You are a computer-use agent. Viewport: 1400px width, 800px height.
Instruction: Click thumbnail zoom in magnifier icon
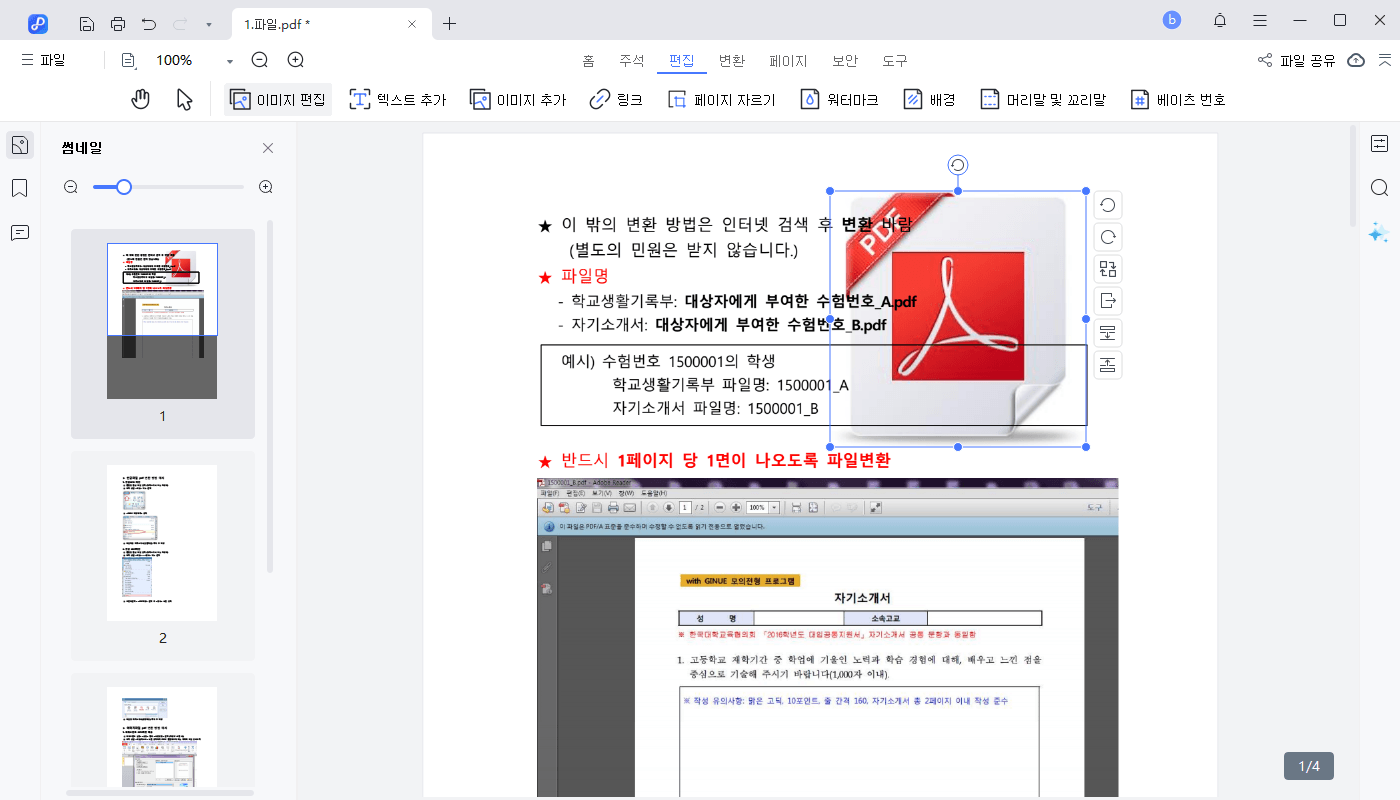click(x=266, y=187)
